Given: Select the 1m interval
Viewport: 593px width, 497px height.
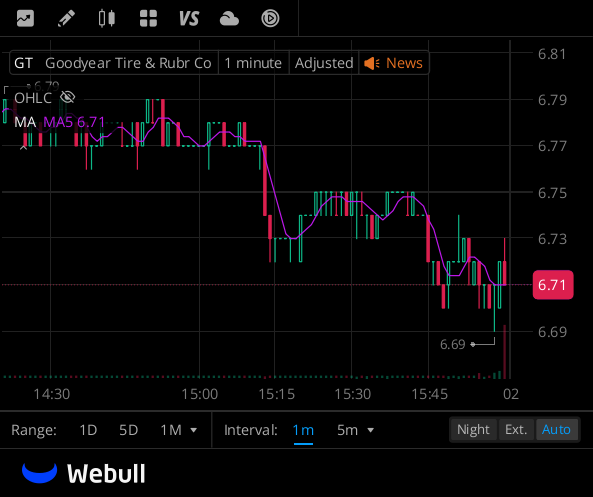Looking at the screenshot, I should click(303, 430).
